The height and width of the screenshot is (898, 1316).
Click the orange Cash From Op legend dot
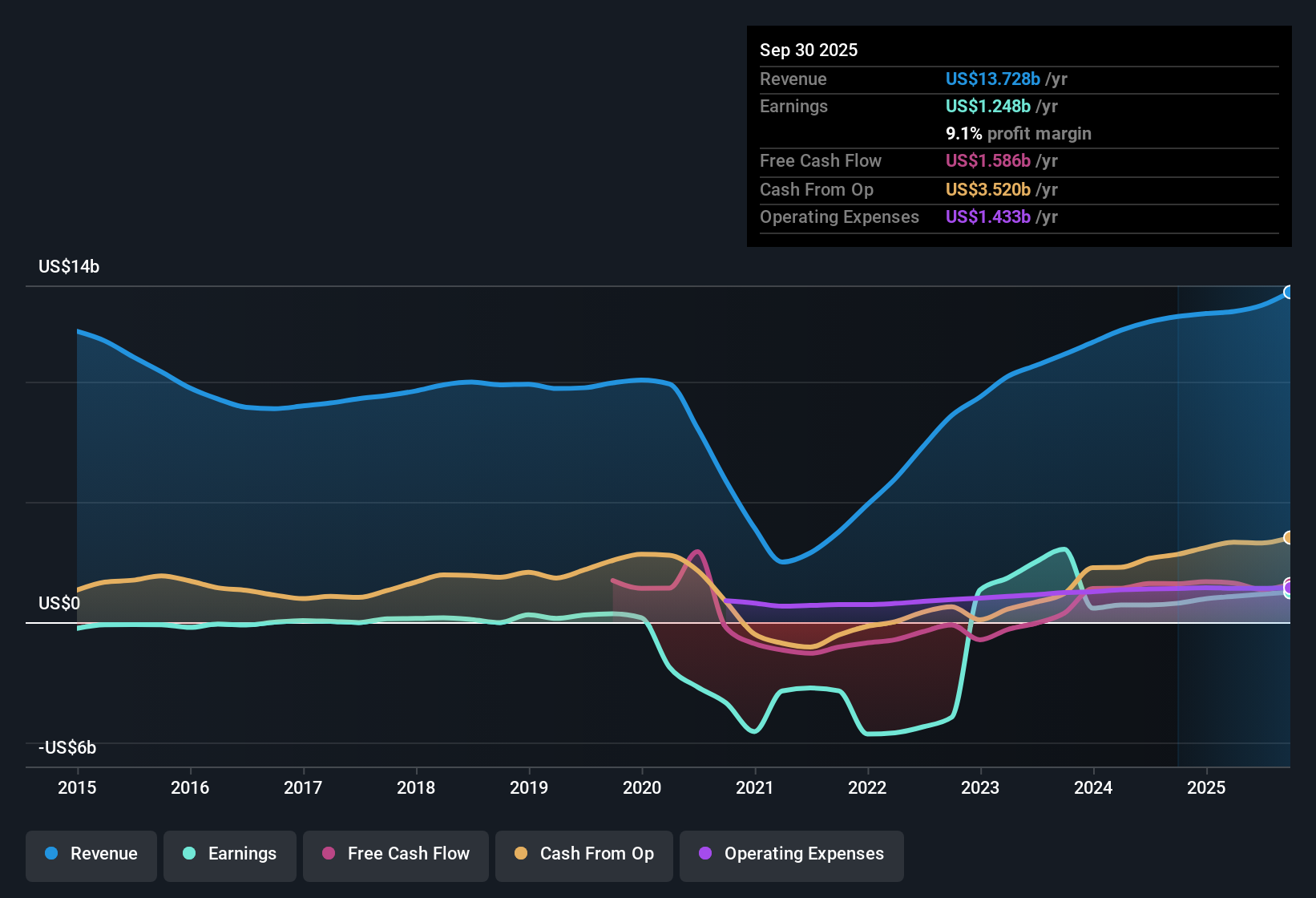click(520, 854)
